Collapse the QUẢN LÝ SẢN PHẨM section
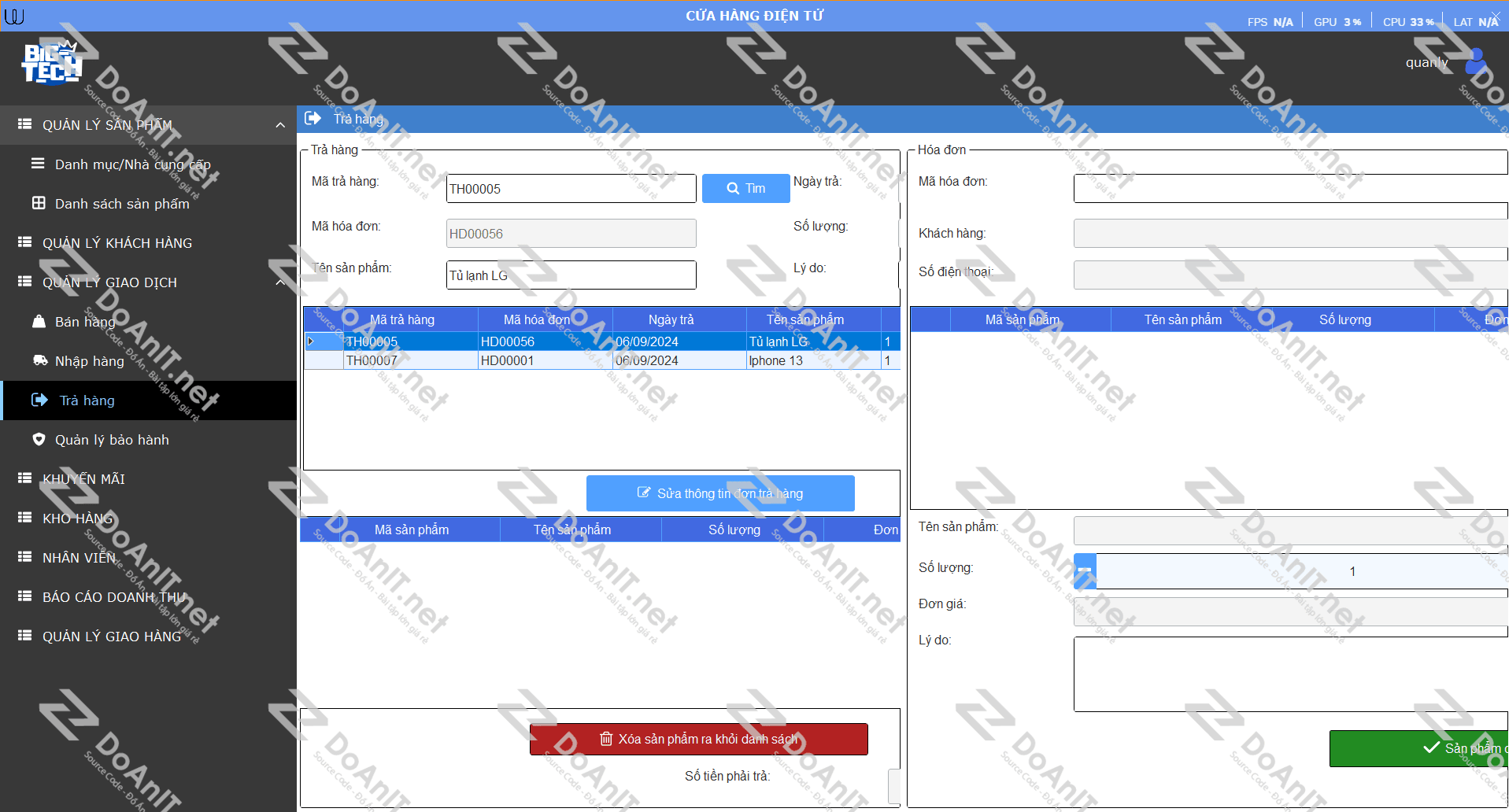Image resolution: width=1509 pixels, height=812 pixels. 280,125
